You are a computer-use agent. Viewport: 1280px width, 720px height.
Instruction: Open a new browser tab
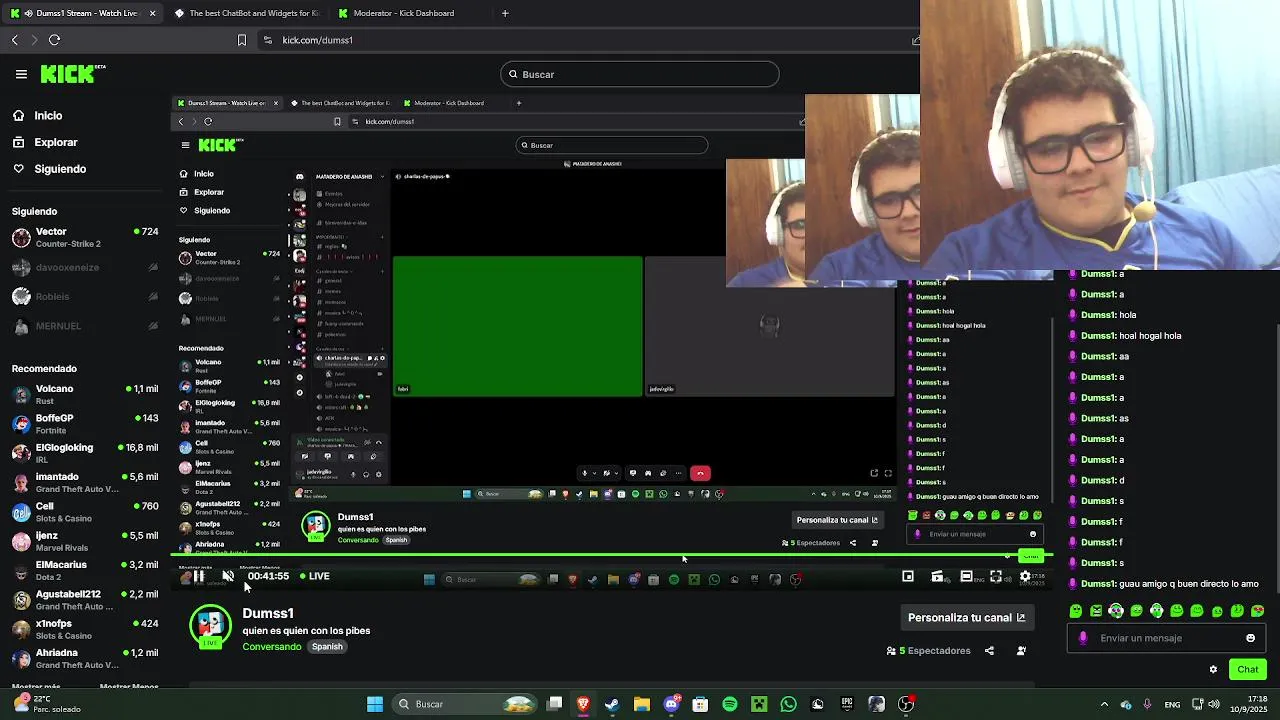pyautogui.click(x=505, y=13)
